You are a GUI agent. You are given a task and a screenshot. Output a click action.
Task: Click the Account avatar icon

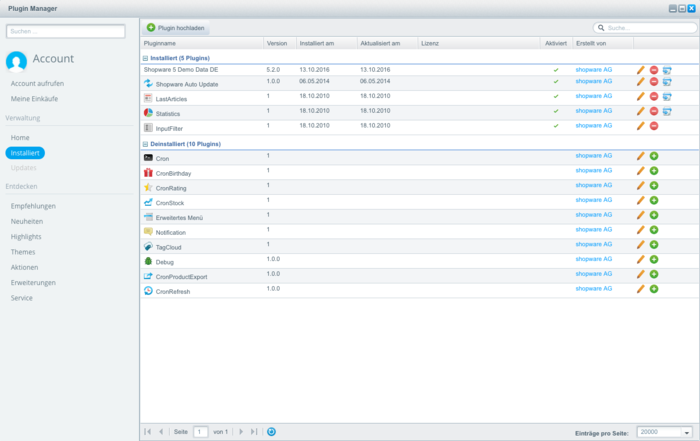pyautogui.click(x=17, y=61)
